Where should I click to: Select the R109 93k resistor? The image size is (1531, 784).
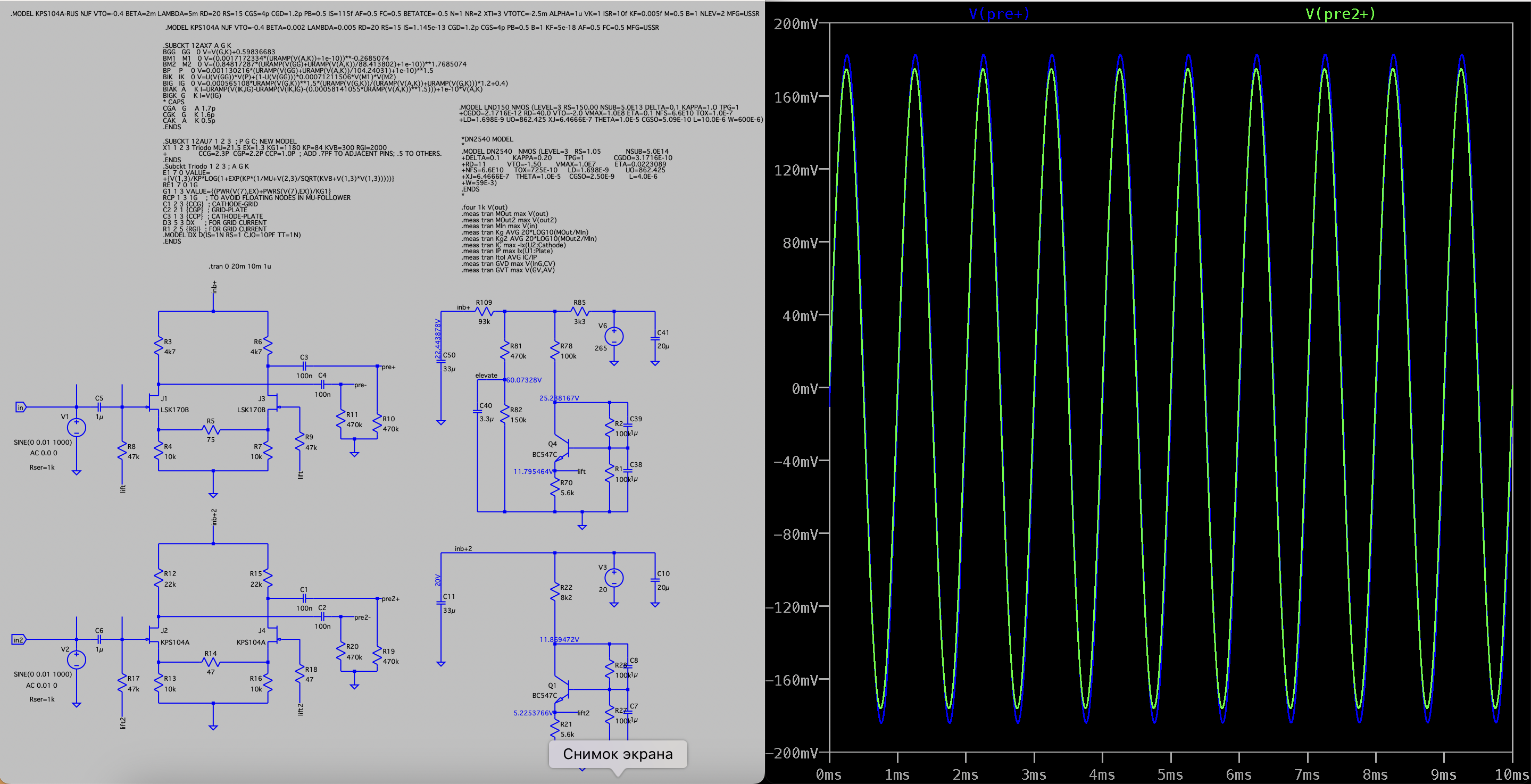click(x=485, y=312)
